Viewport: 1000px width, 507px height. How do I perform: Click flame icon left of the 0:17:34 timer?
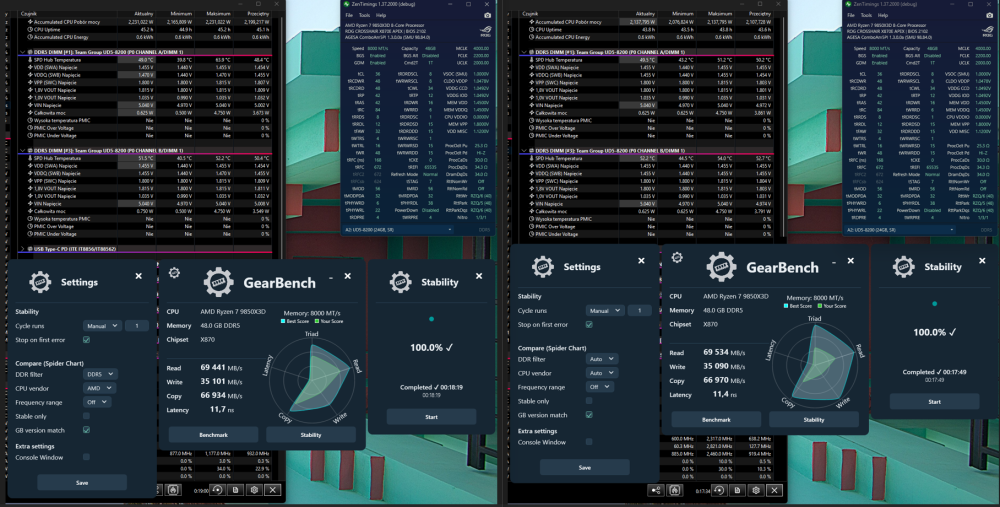click(675, 490)
